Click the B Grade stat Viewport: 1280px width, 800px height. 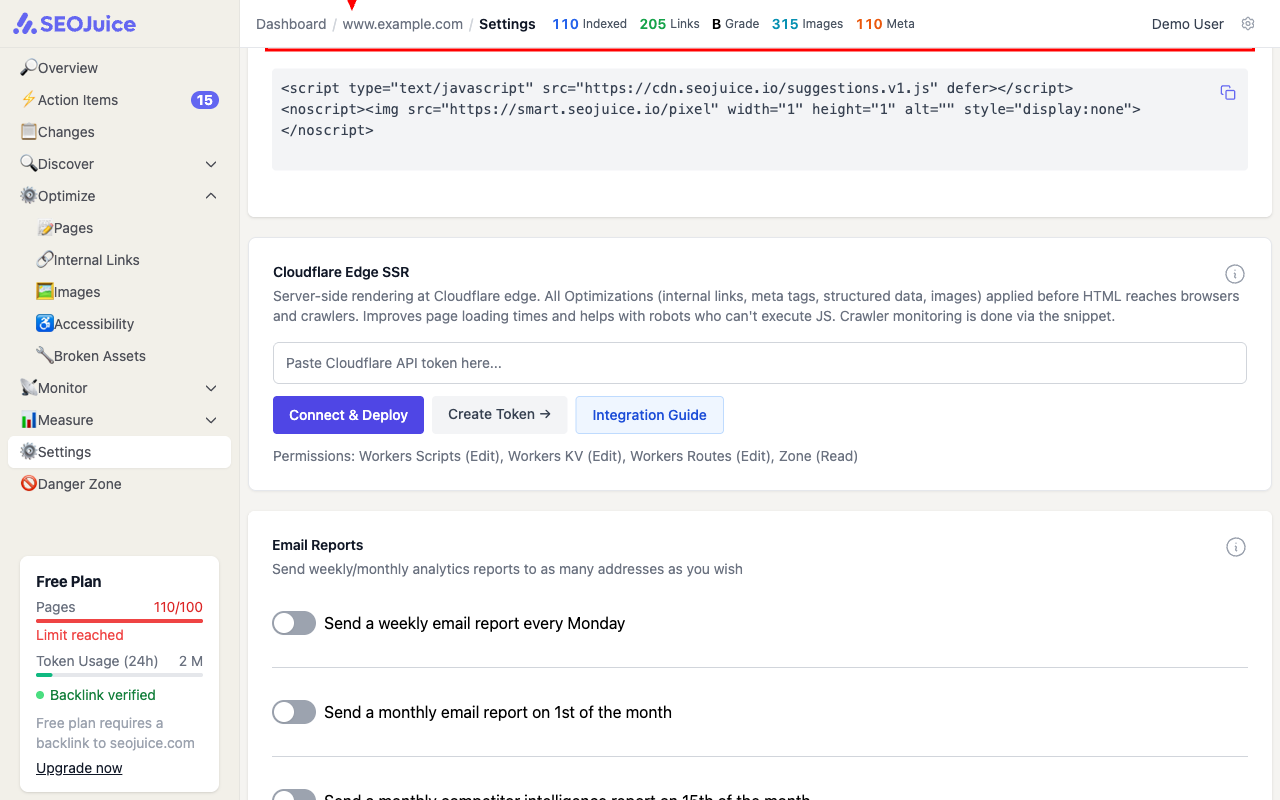(x=735, y=24)
